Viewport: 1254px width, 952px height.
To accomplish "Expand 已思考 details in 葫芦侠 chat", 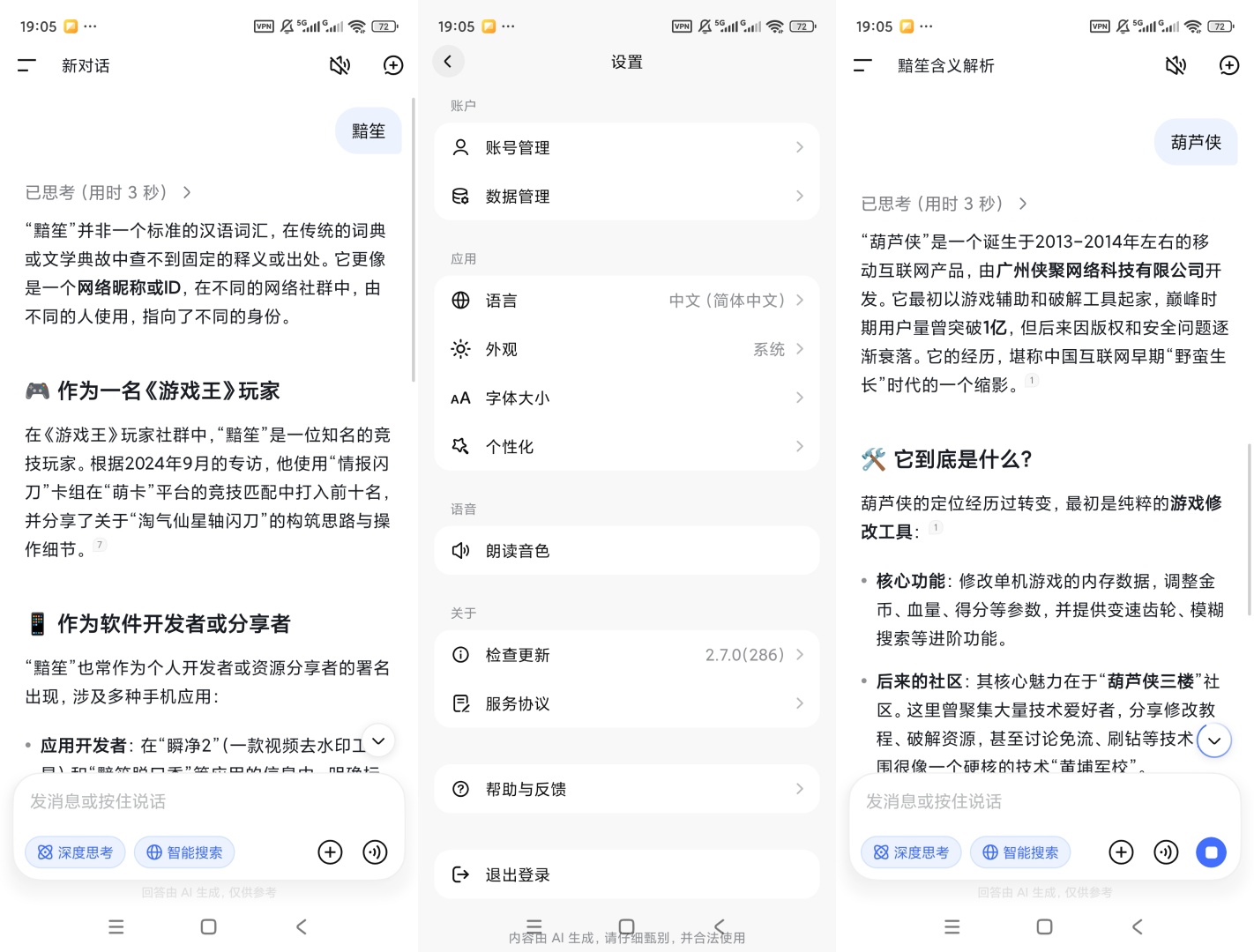I will [944, 204].
